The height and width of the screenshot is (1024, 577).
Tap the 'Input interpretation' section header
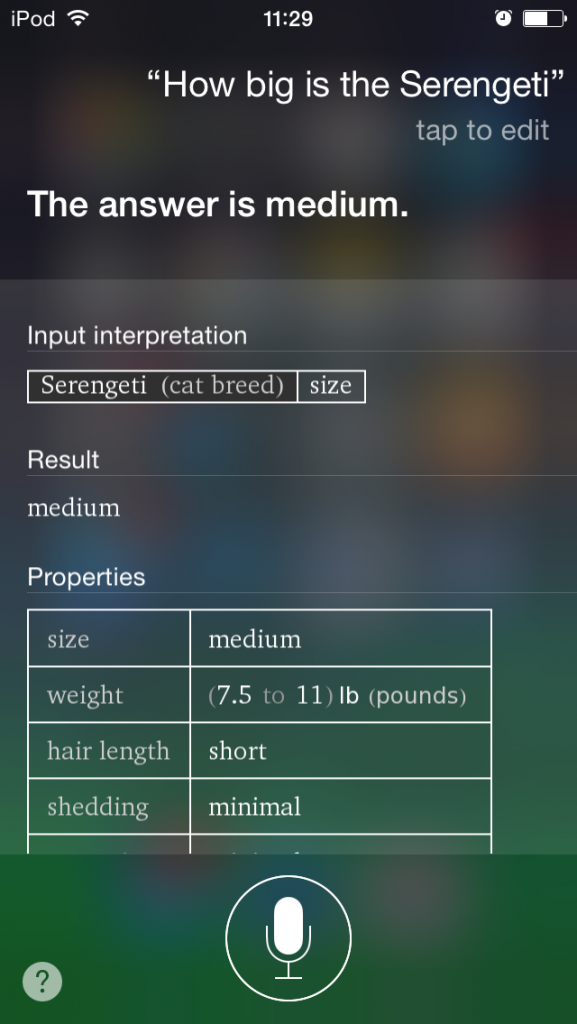[x=137, y=336]
